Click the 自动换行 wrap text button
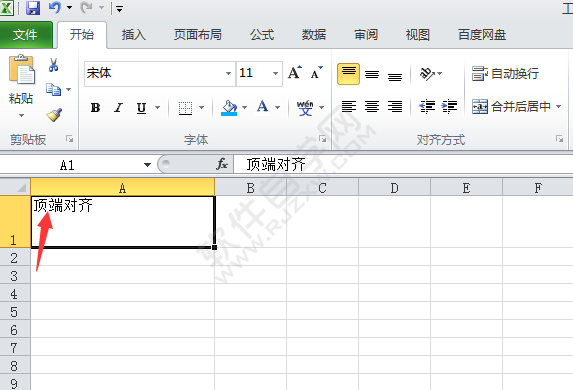Viewport: 573px width, 390px height. [x=505, y=73]
